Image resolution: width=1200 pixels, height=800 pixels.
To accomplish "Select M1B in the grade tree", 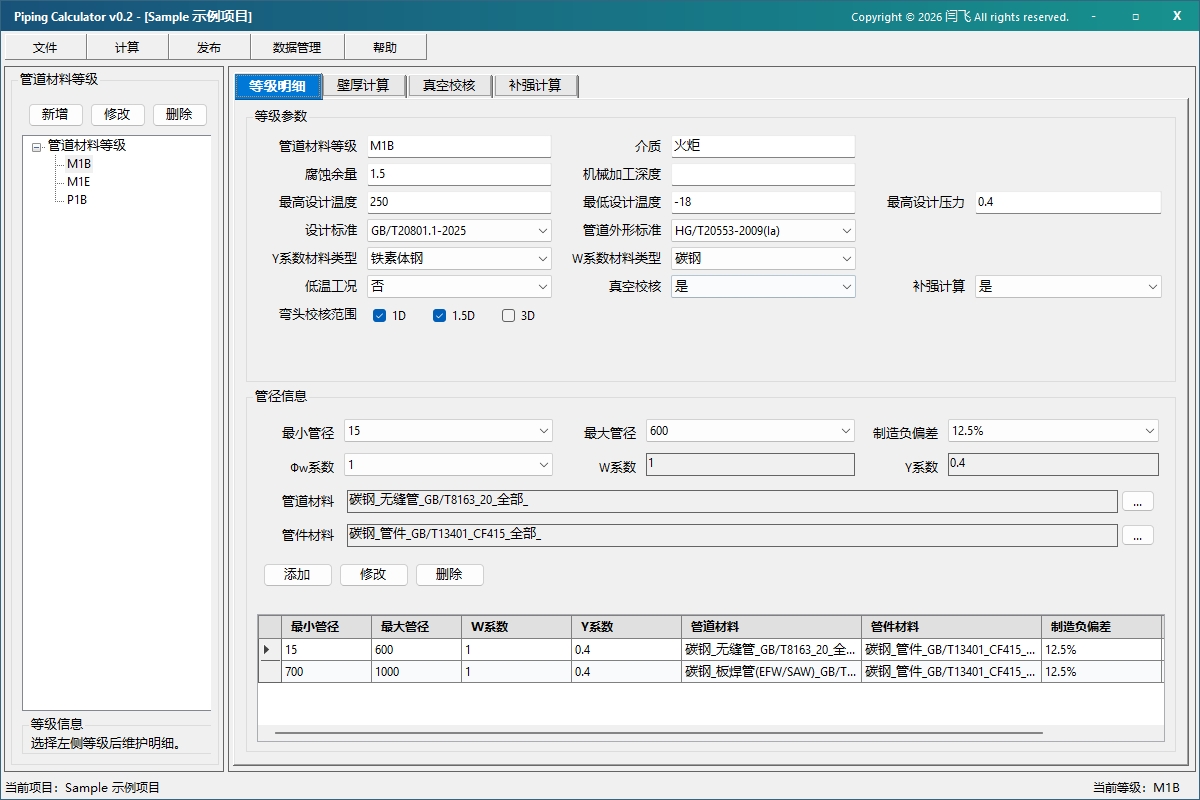I will tap(79, 164).
